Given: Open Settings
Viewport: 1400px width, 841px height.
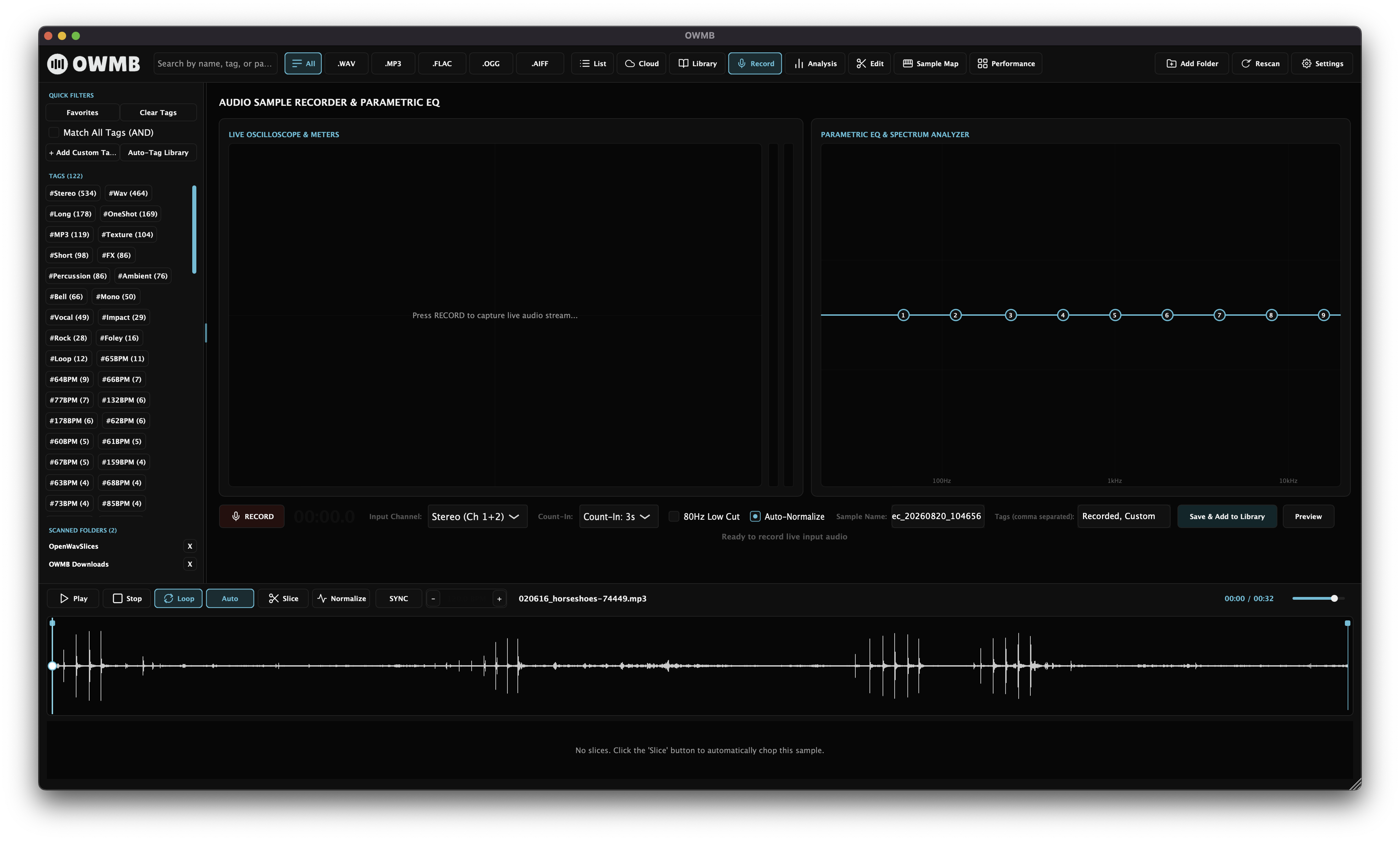Looking at the screenshot, I should (1322, 63).
